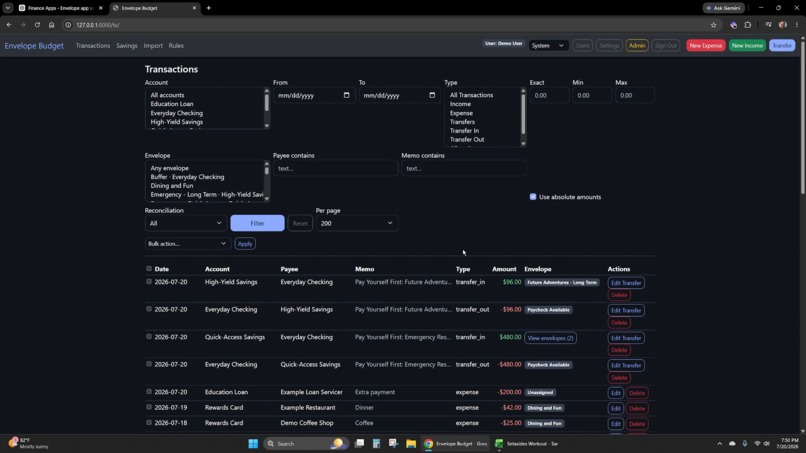
Task: Click Ask Gemini button
Action: pyautogui.click(x=723, y=8)
